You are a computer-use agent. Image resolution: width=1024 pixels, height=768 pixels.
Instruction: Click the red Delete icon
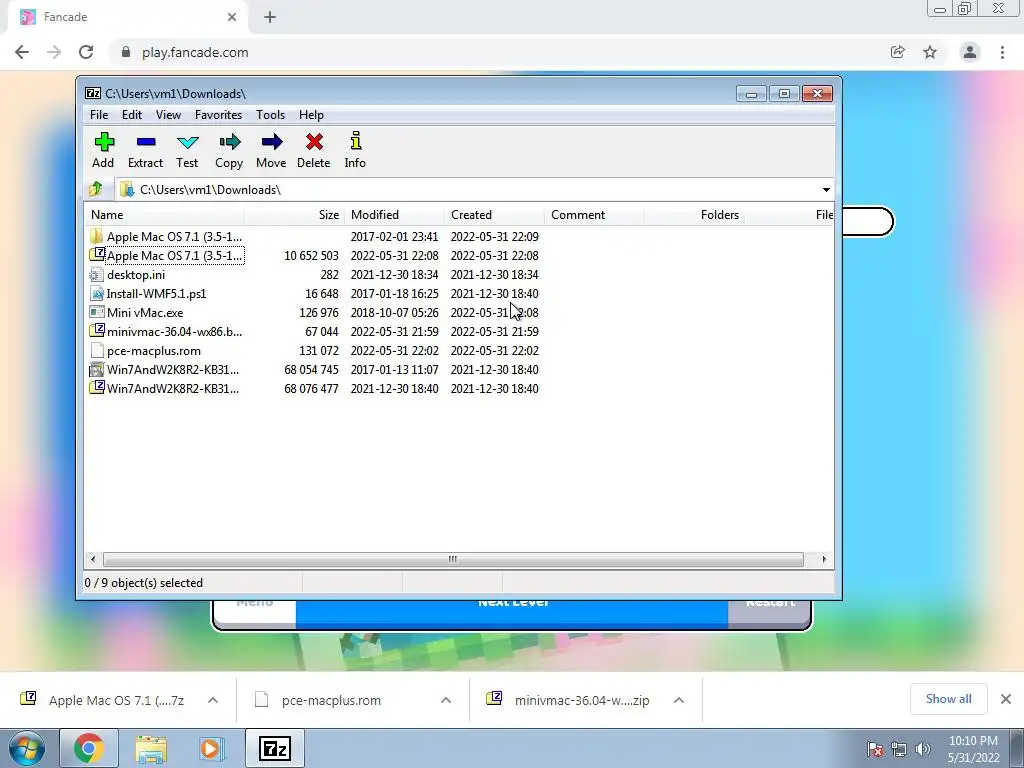[313, 150]
